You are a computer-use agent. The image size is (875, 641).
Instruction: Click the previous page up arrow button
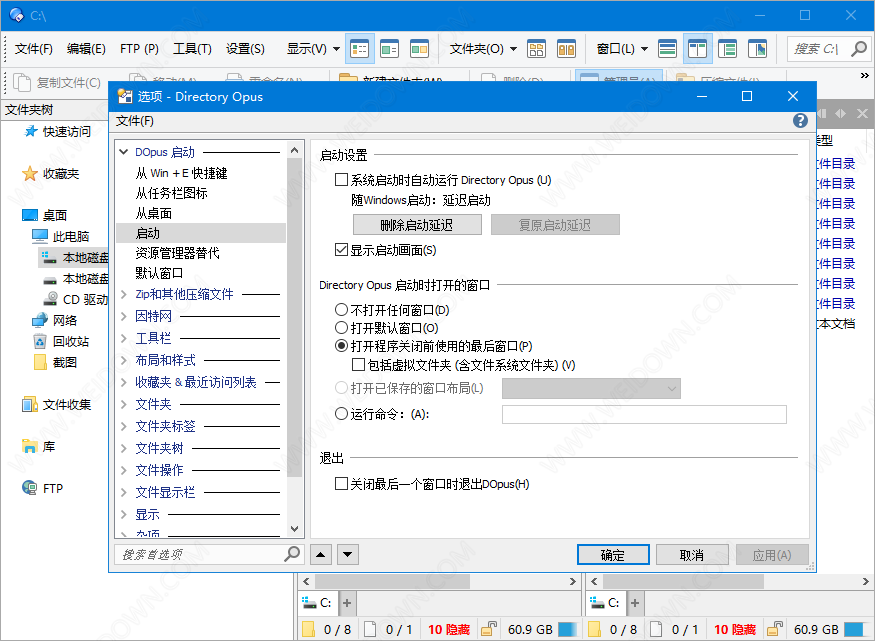coord(320,555)
